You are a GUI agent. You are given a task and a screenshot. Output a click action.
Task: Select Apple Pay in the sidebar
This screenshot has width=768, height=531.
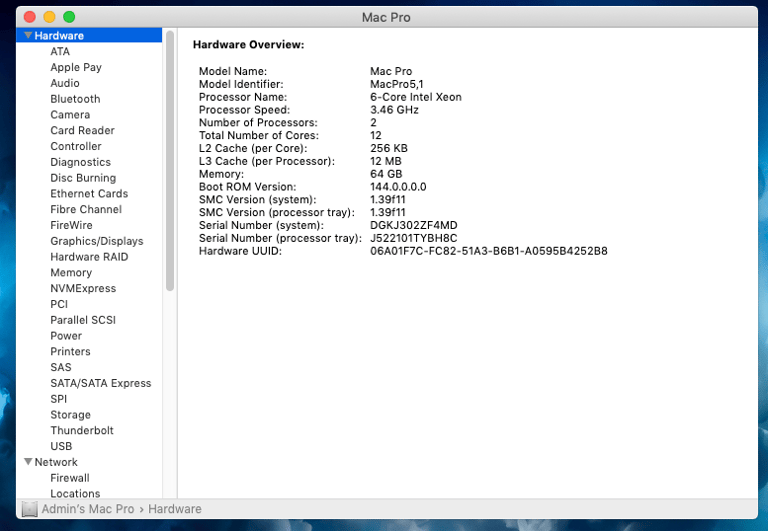(76, 67)
